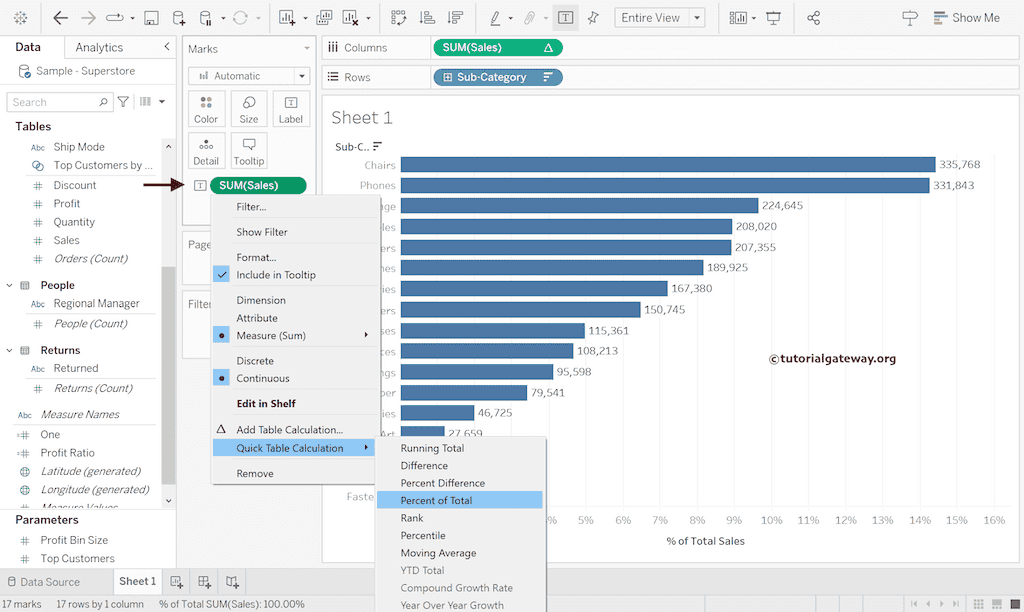Click the Sort ascending toolbar icon
Screen dimensions: 1024x612
tap(427, 18)
